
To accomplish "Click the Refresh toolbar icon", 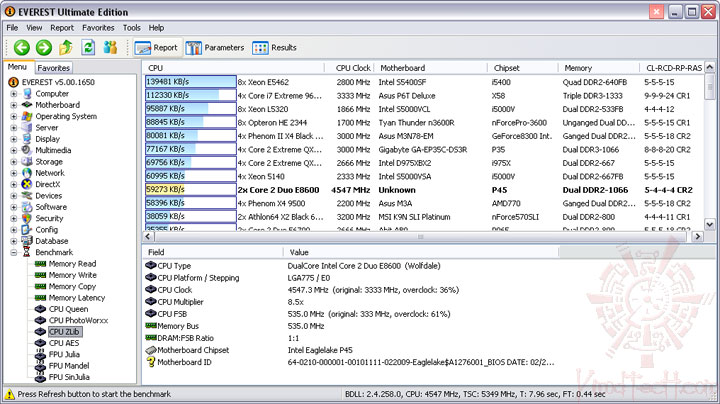I will coord(88,47).
